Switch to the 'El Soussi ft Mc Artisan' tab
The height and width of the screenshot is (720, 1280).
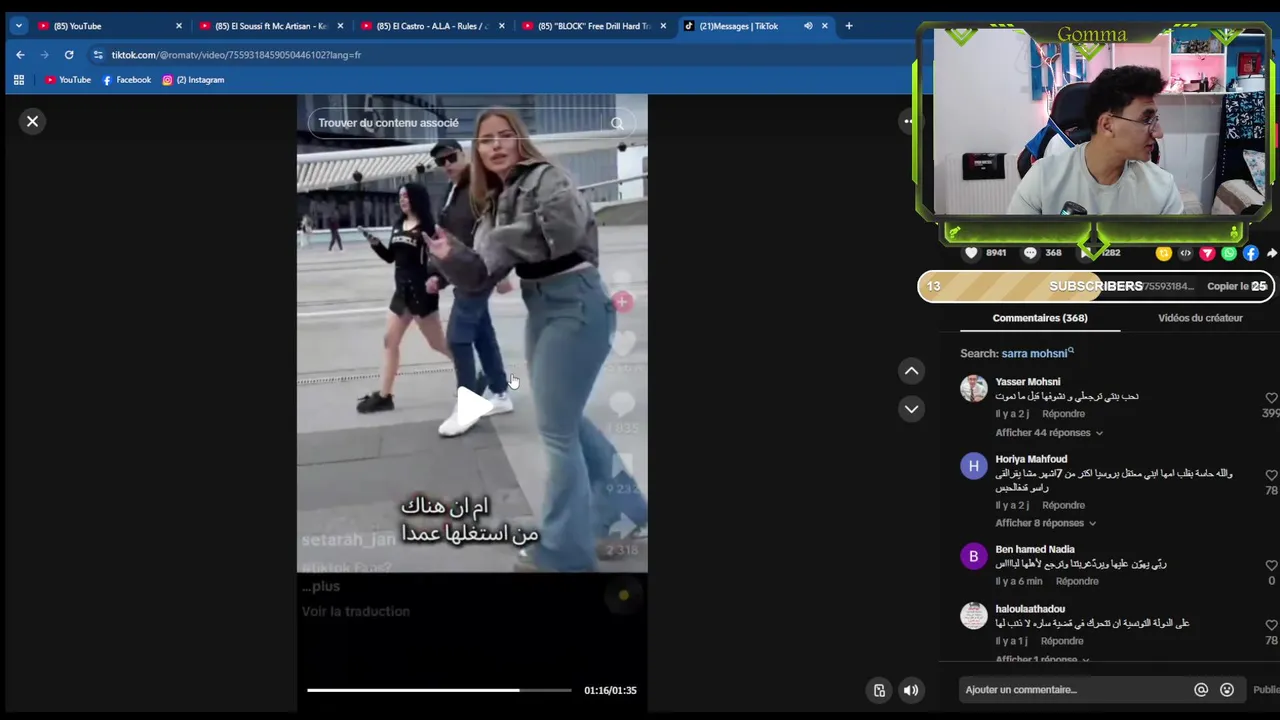coord(270,26)
